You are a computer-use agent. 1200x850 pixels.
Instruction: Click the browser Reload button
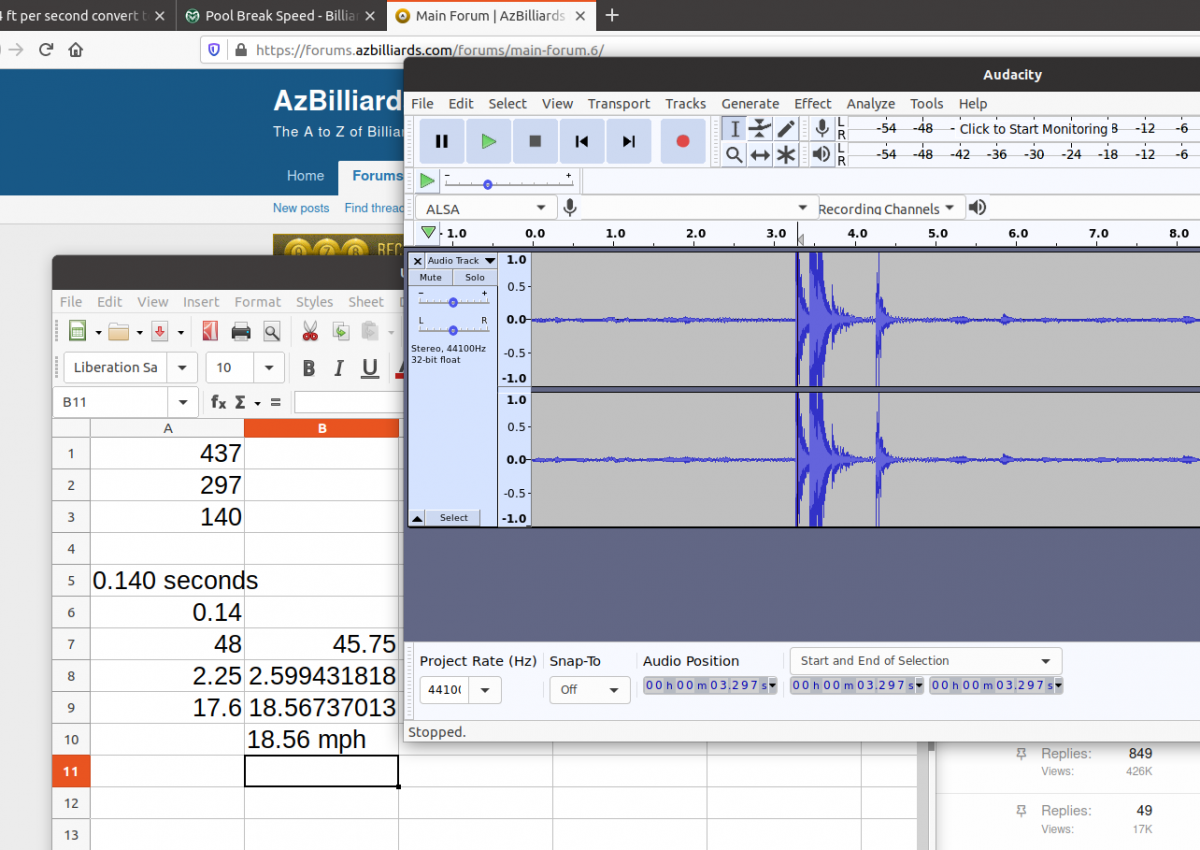tap(46, 49)
